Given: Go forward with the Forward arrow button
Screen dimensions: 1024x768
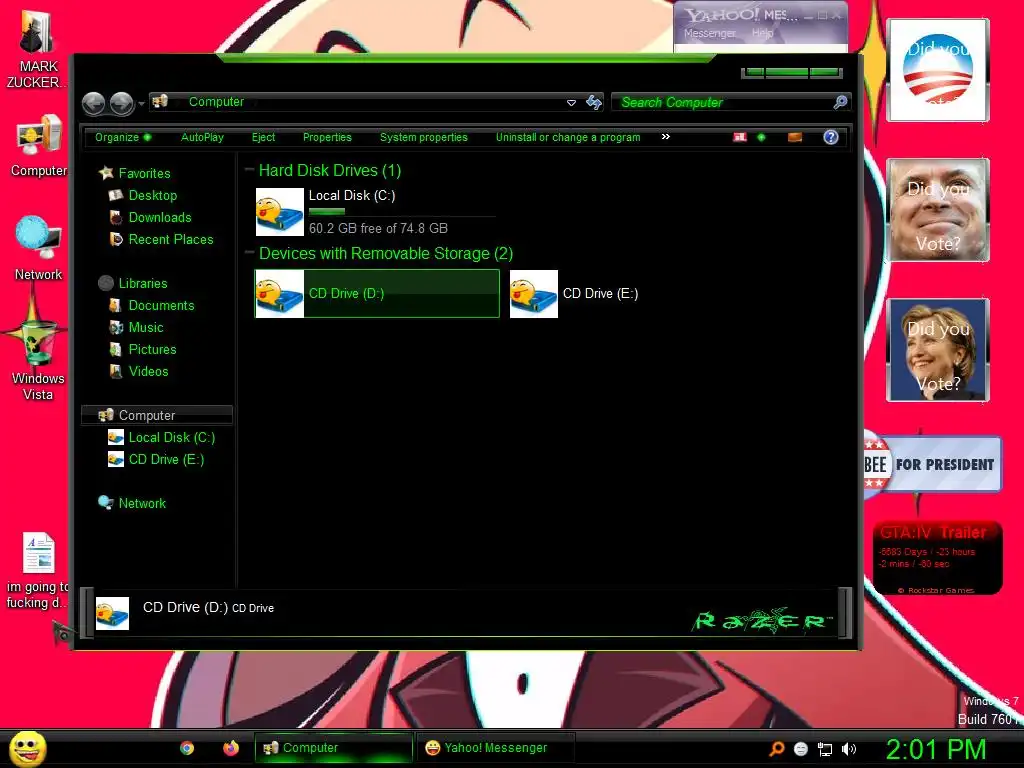Looking at the screenshot, I should click(x=121, y=103).
